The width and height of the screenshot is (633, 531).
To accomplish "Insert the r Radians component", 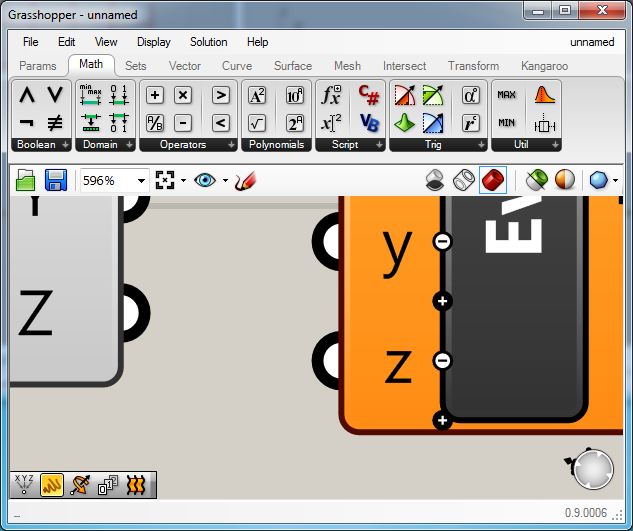I will [471, 123].
